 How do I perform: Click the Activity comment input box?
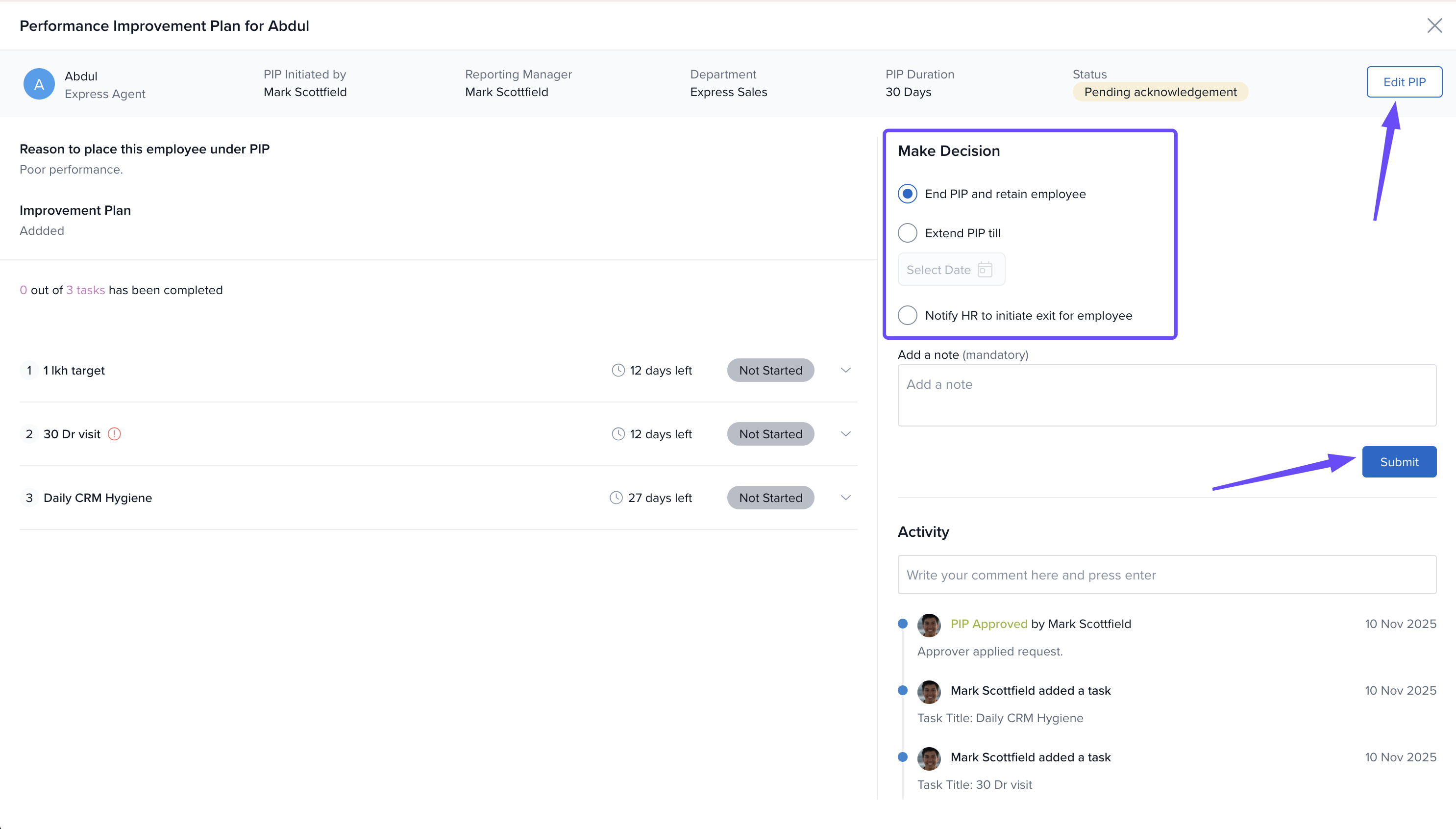[1166, 575]
